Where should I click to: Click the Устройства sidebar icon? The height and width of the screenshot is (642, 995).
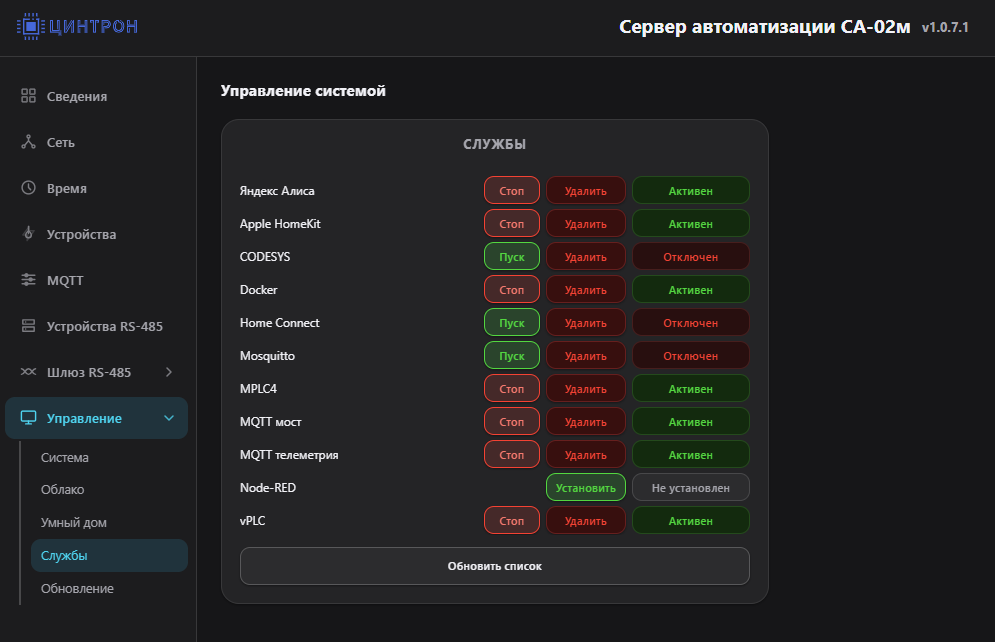pos(29,233)
